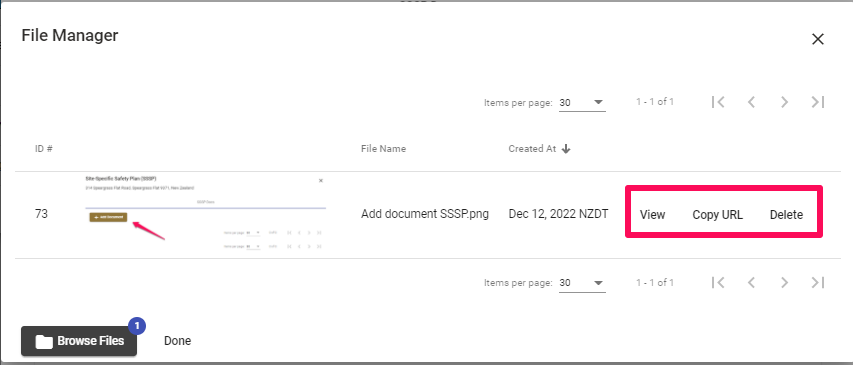This screenshot has width=853, height=365.
Task: Open the Browse Files button
Action: 79,341
